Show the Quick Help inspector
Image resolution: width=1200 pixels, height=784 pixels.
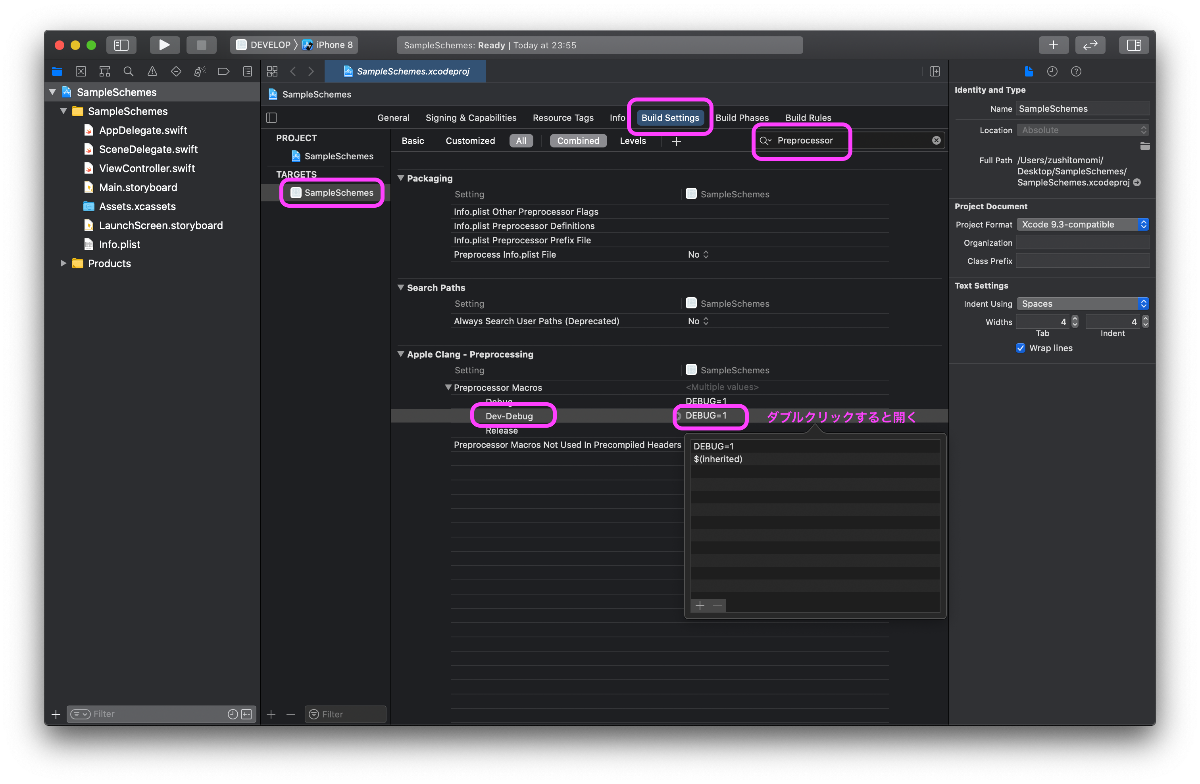[1076, 72]
